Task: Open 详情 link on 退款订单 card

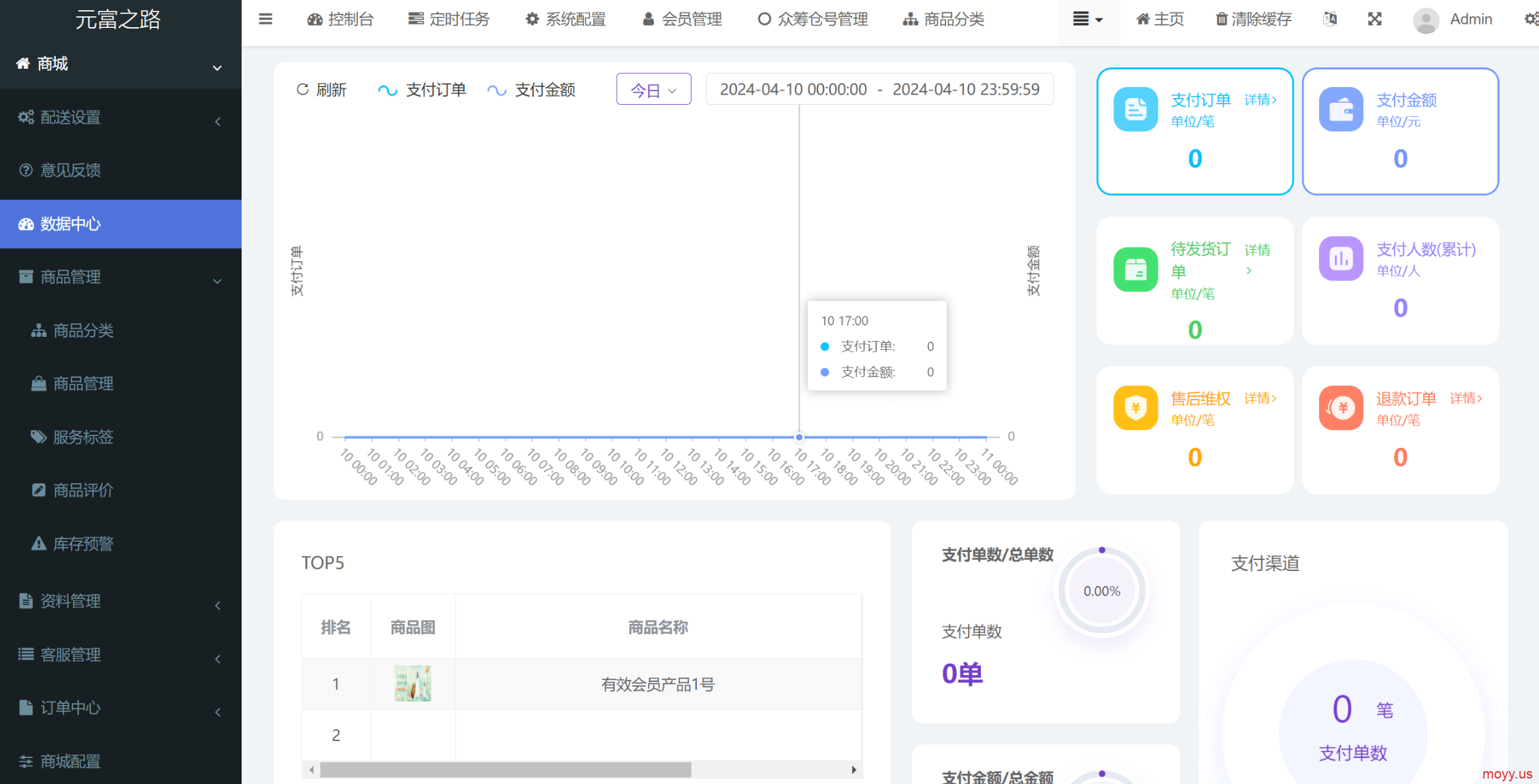Action: (x=1465, y=398)
